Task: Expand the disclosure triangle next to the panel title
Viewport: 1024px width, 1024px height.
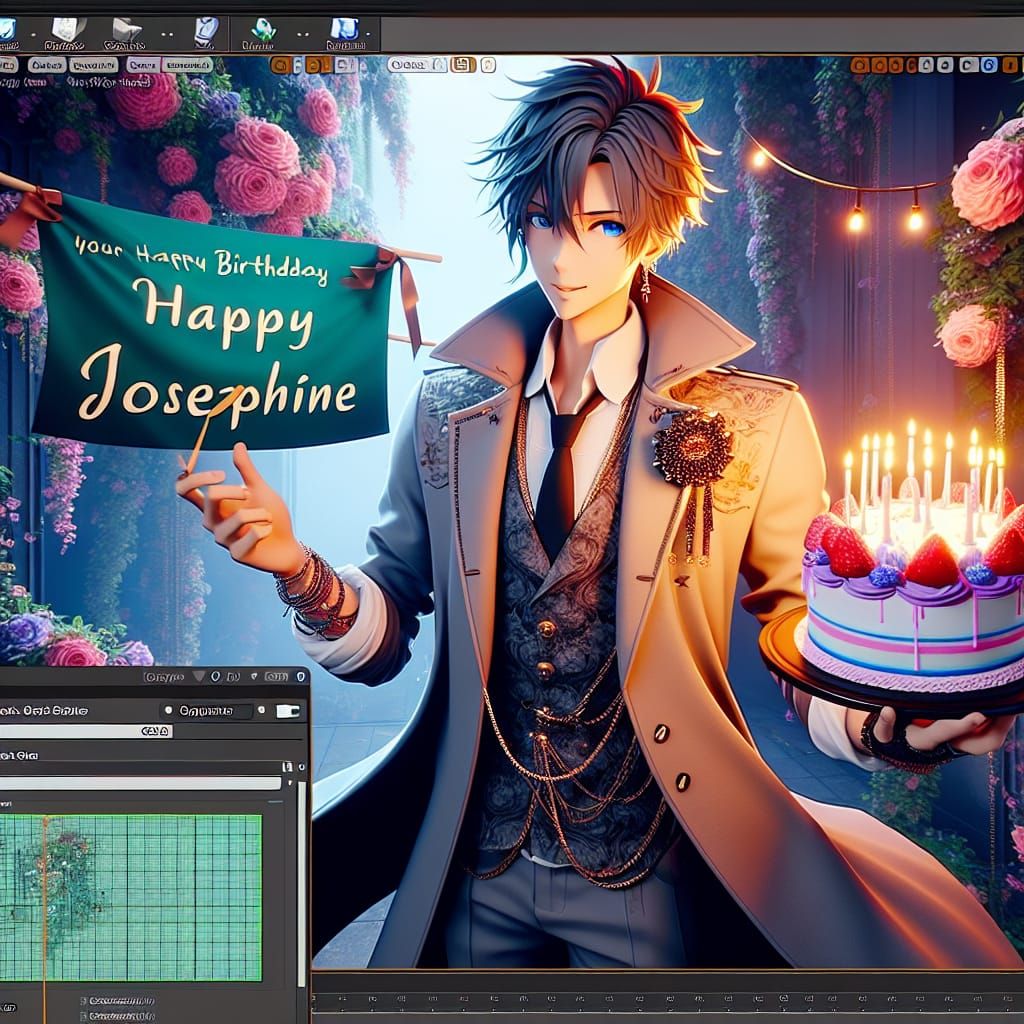Action: point(253,676)
